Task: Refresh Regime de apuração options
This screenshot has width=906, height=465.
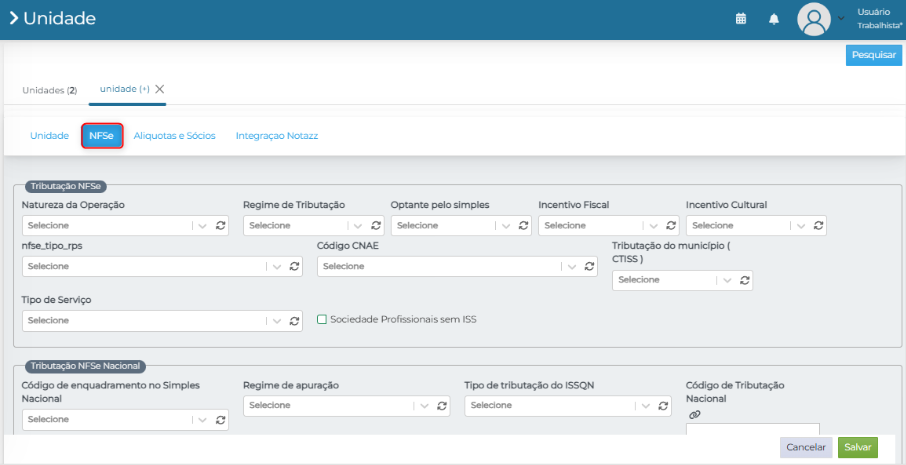Action: point(442,406)
